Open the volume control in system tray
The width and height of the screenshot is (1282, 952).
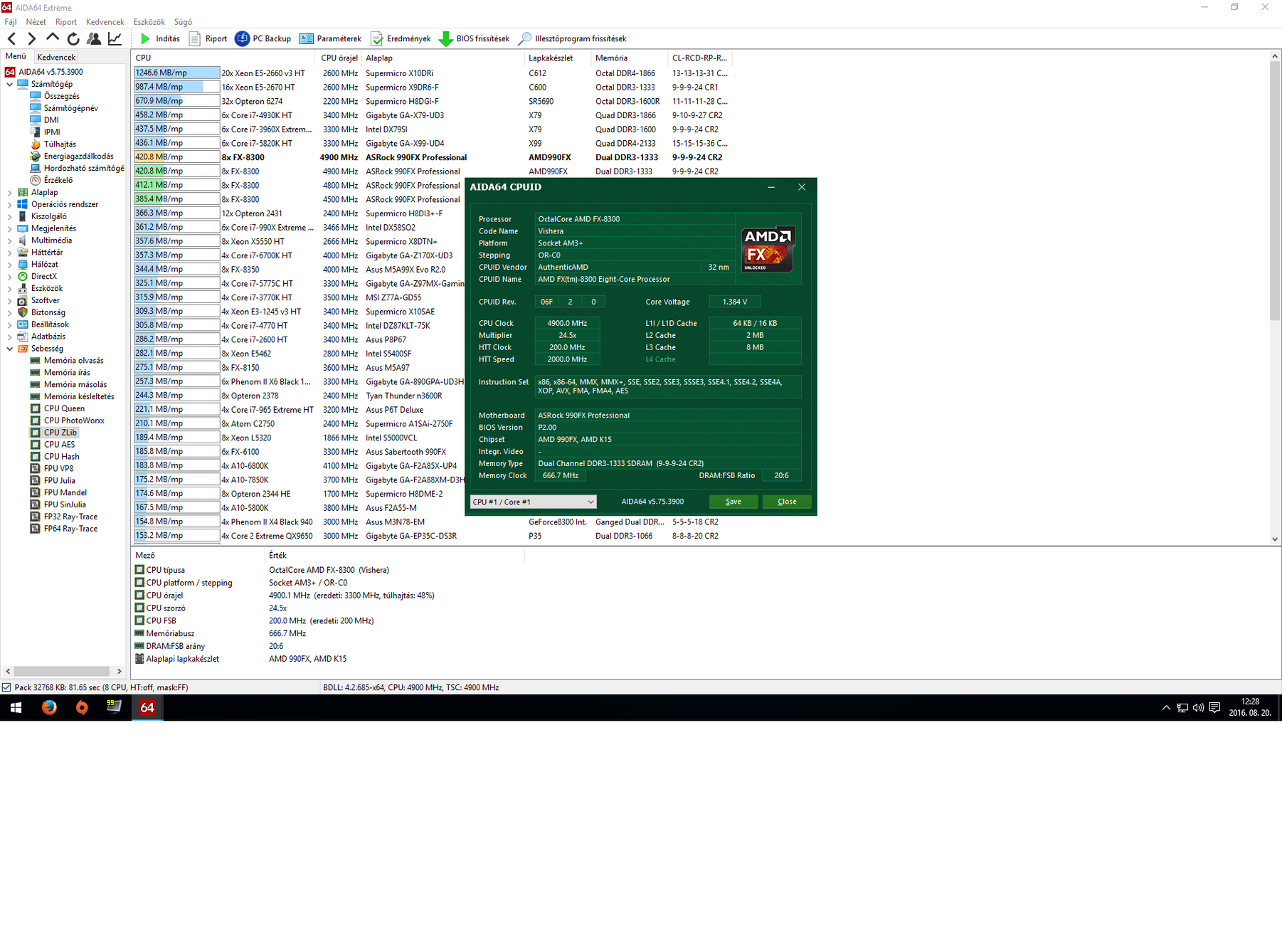[1198, 708]
